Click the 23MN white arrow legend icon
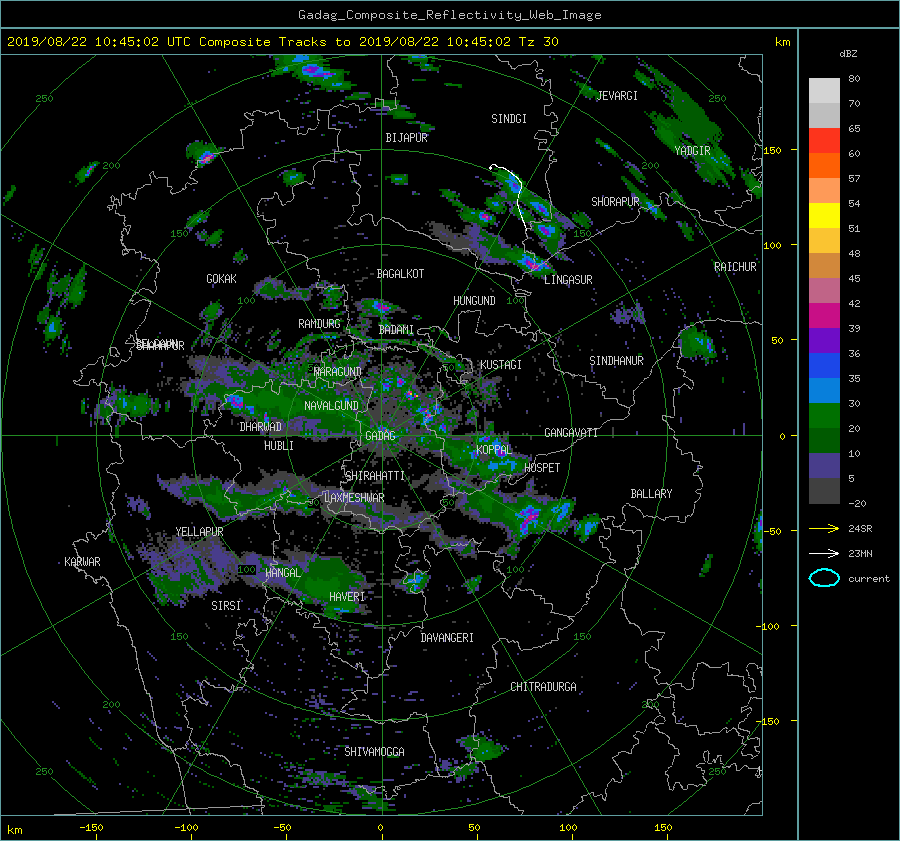Screen dimensions: 900x841 click(824, 553)
